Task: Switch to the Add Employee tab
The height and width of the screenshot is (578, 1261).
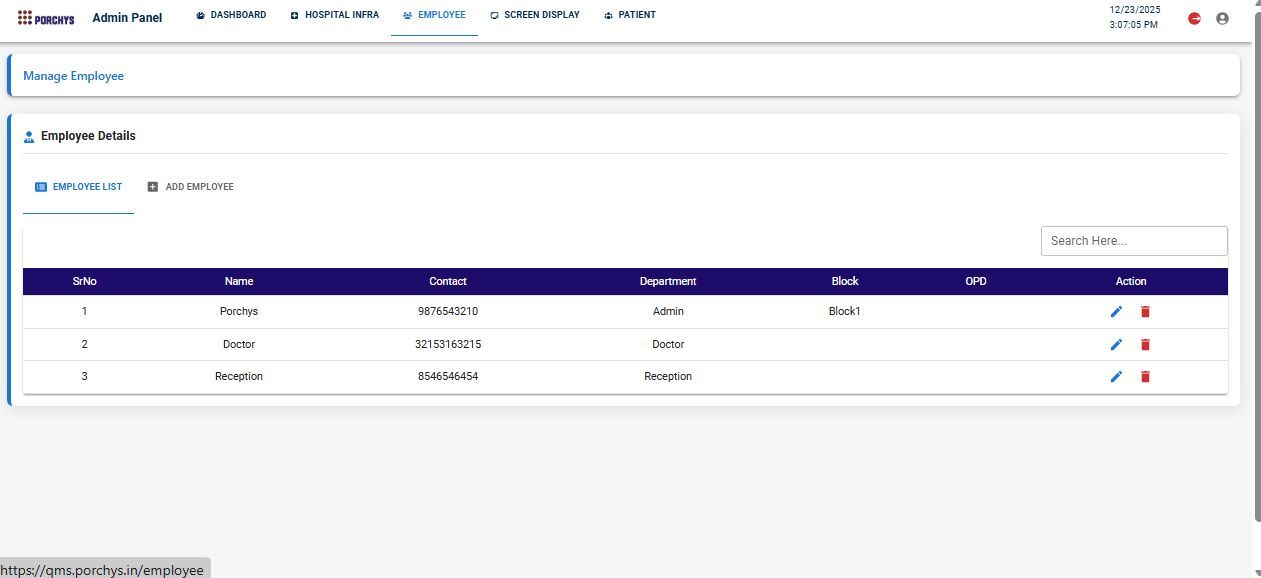Action: coord(190,187)
